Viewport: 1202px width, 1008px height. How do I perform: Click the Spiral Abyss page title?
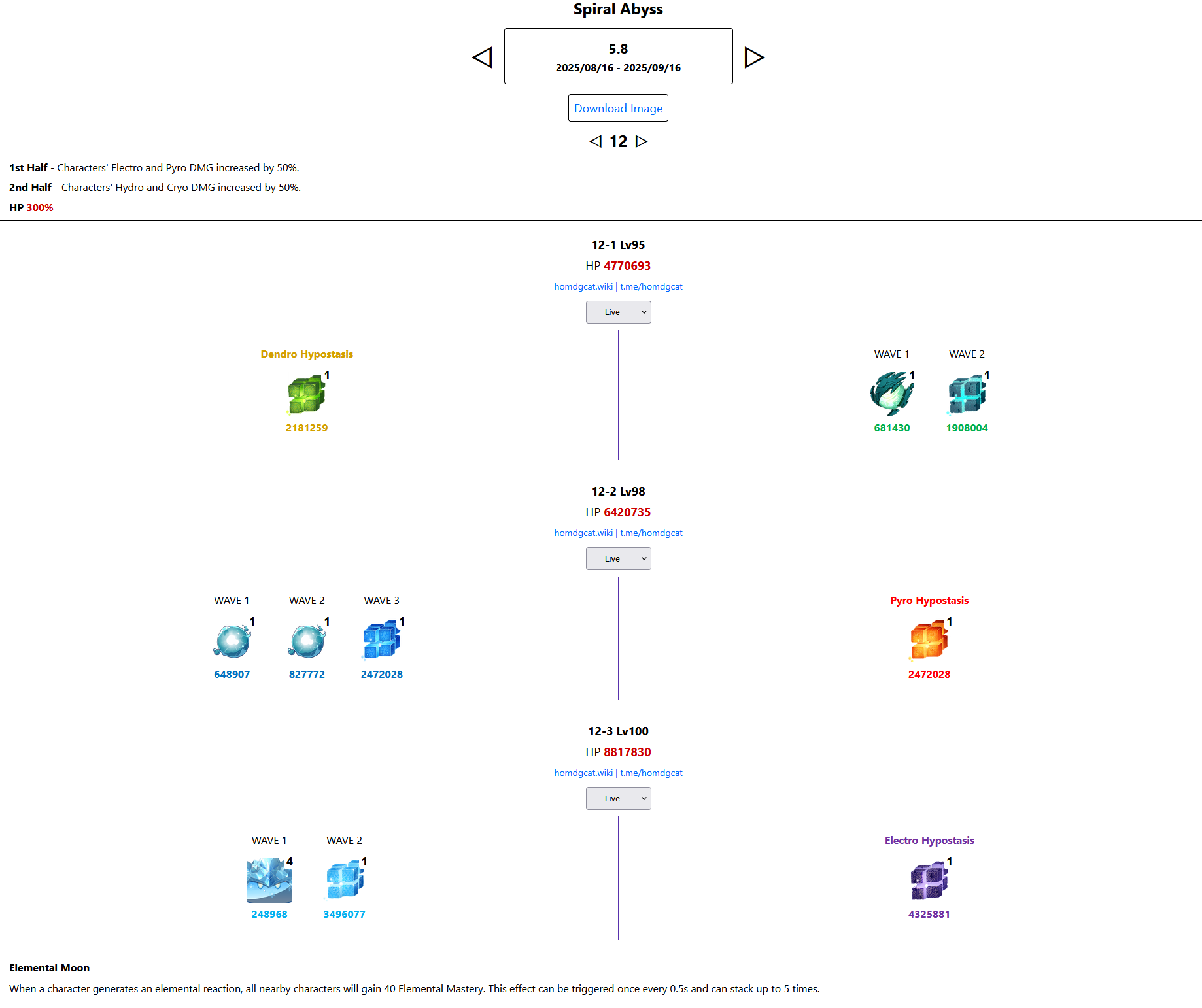click(x=618, y=9)
